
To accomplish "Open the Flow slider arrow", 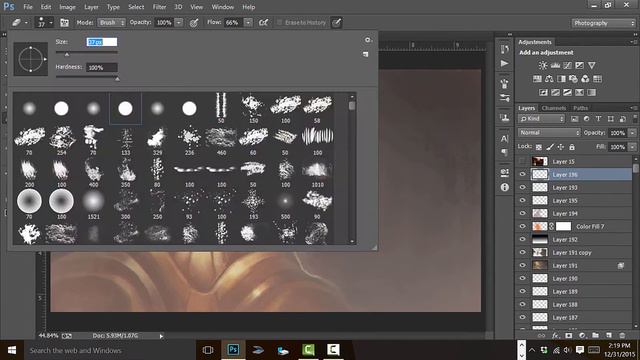I will pos(248,23).
